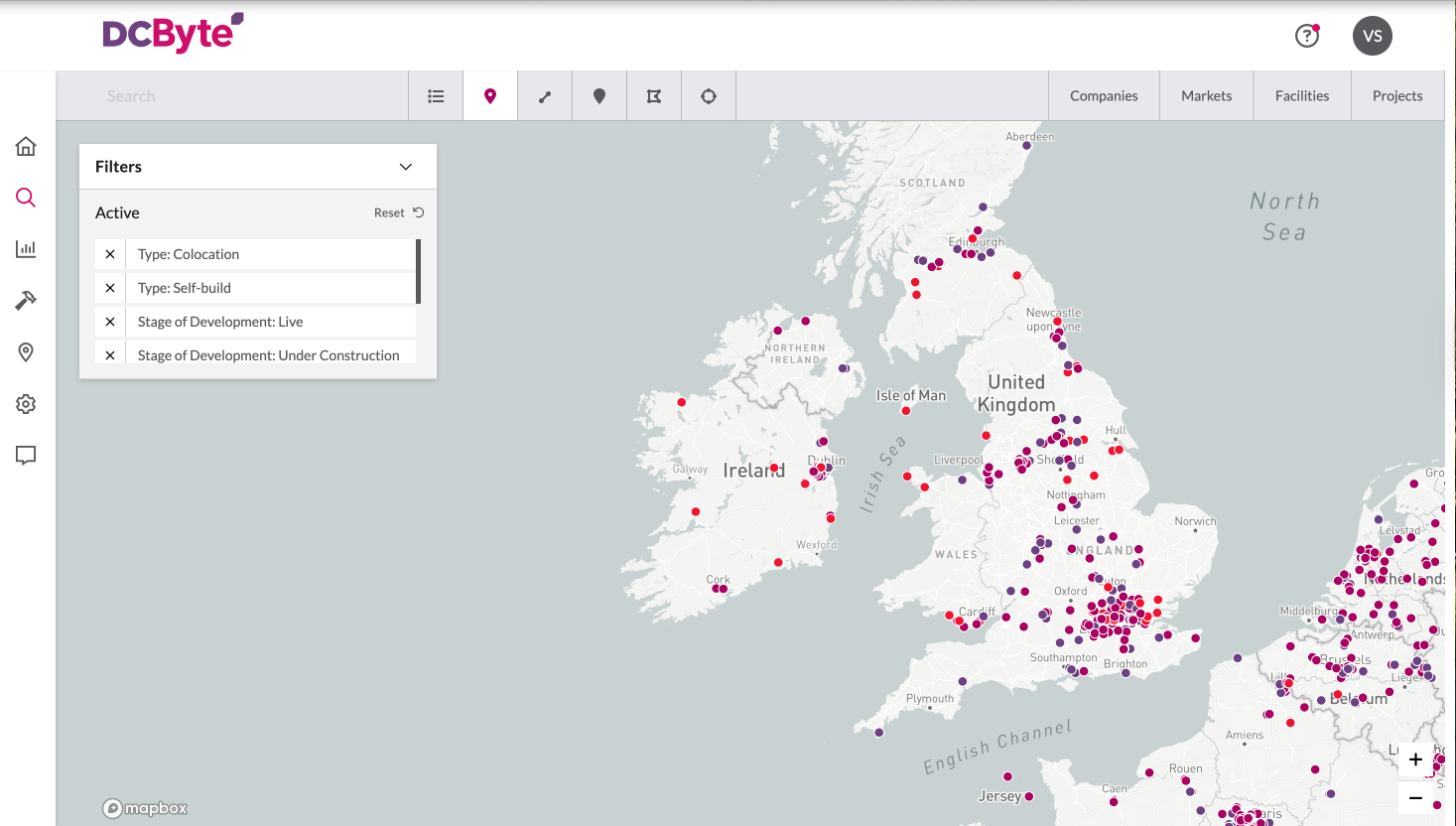Collapse the Filters panel chevron
1456x826 pixels.
[x=406, y=167]
